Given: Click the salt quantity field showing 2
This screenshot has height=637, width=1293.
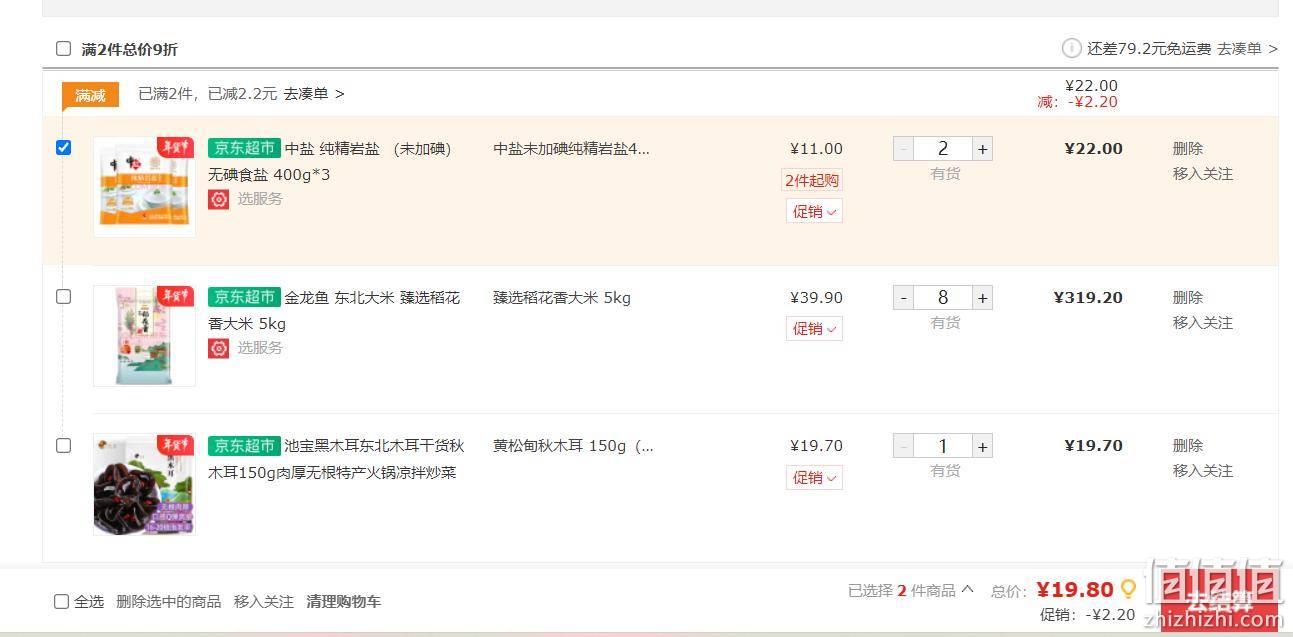Looking at the screenshot, I should pyautogui.click(x=943, y=149).
